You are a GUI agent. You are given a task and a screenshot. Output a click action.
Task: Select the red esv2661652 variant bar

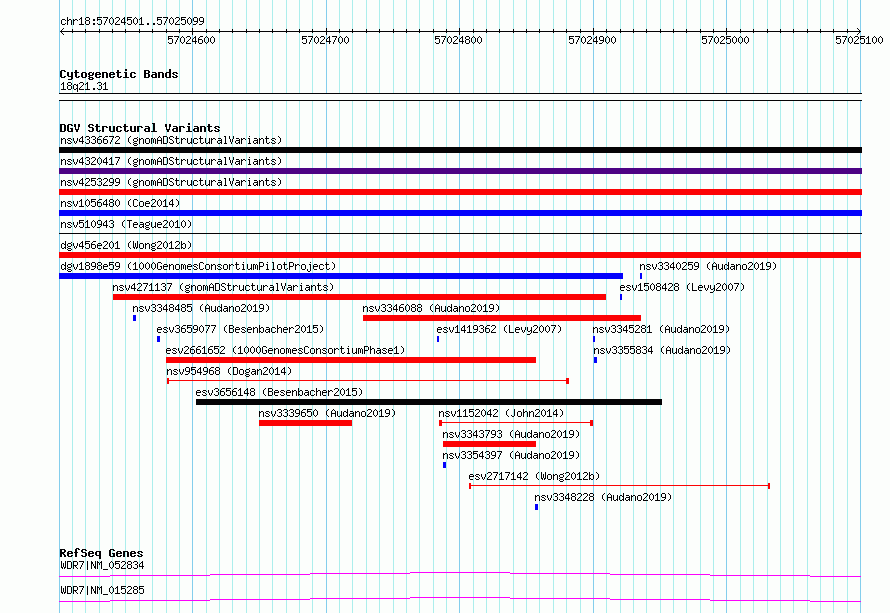tap(351, 360)
